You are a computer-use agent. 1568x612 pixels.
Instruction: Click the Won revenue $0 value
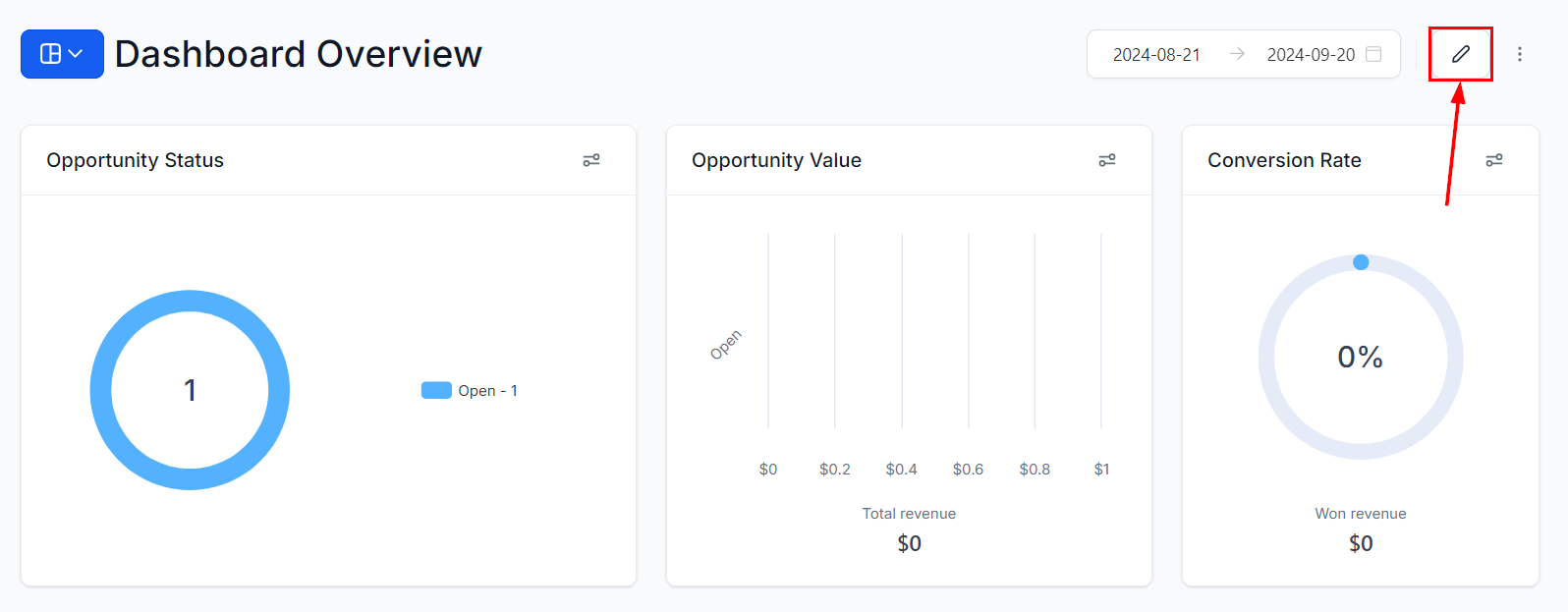(x=1361, y=543)
